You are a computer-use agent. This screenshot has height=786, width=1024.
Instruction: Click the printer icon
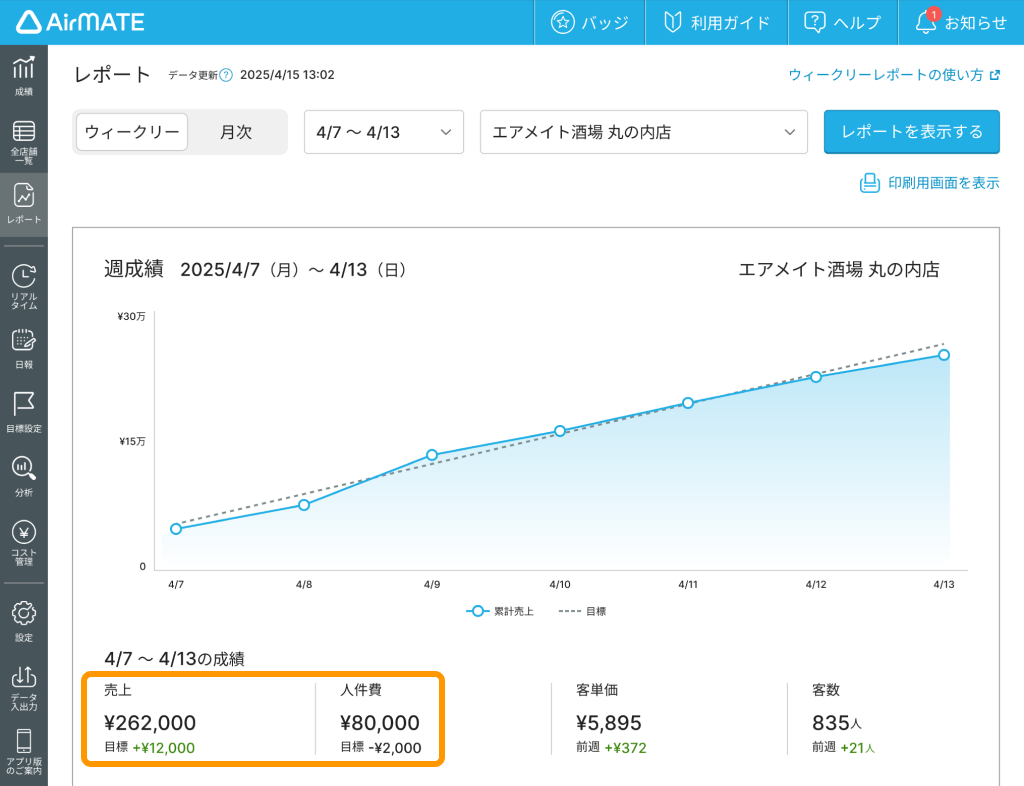point(869,183)
